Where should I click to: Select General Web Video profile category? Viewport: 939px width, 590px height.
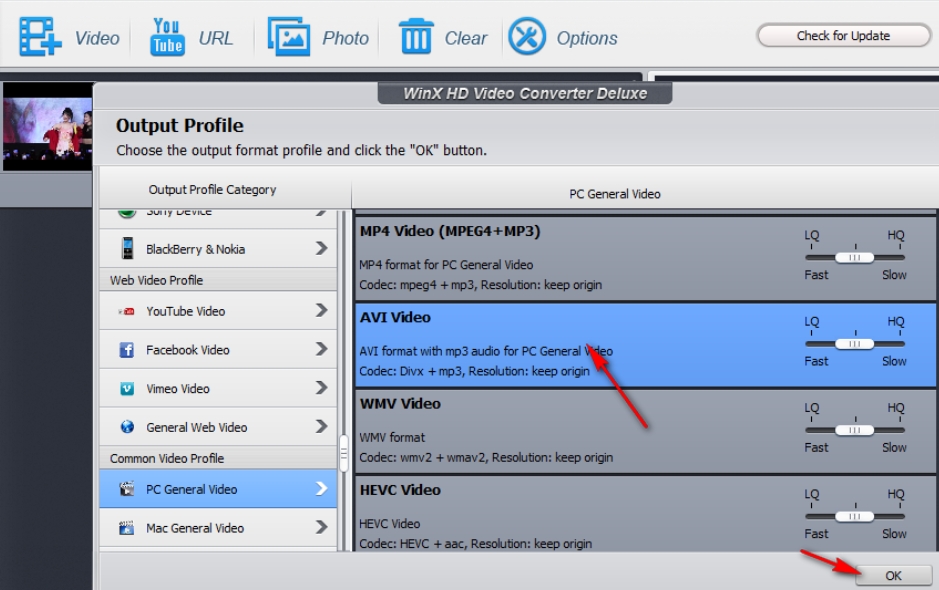(x=218, y=426)
